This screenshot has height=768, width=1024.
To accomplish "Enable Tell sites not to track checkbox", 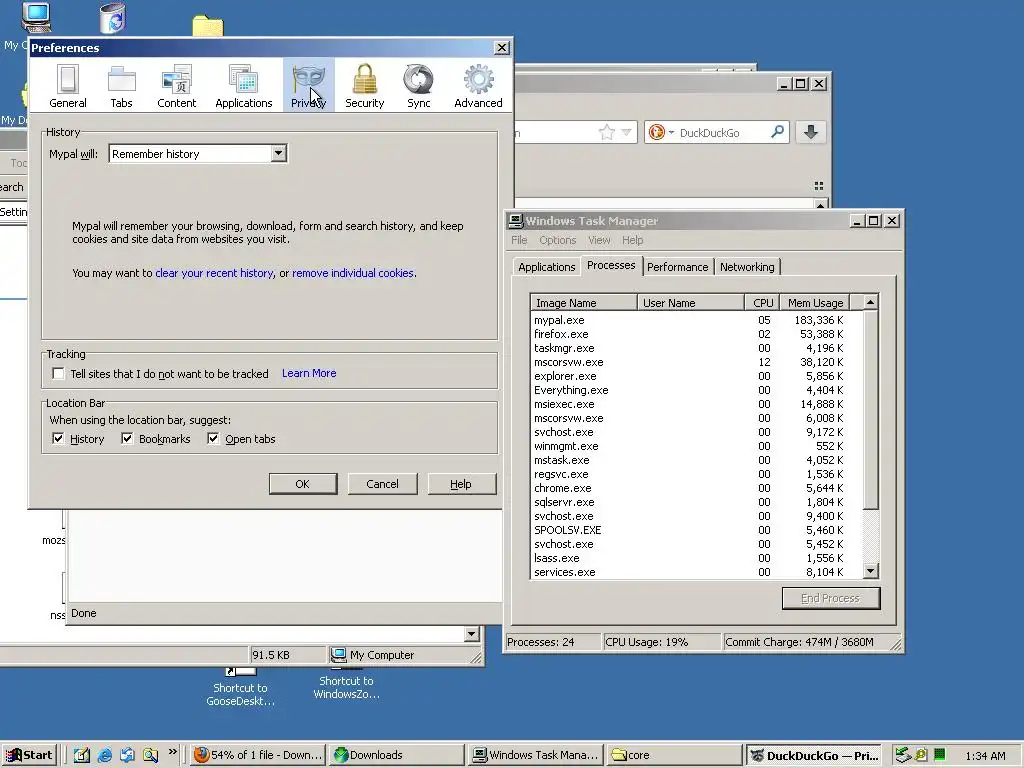I will [x=59, y=374].
